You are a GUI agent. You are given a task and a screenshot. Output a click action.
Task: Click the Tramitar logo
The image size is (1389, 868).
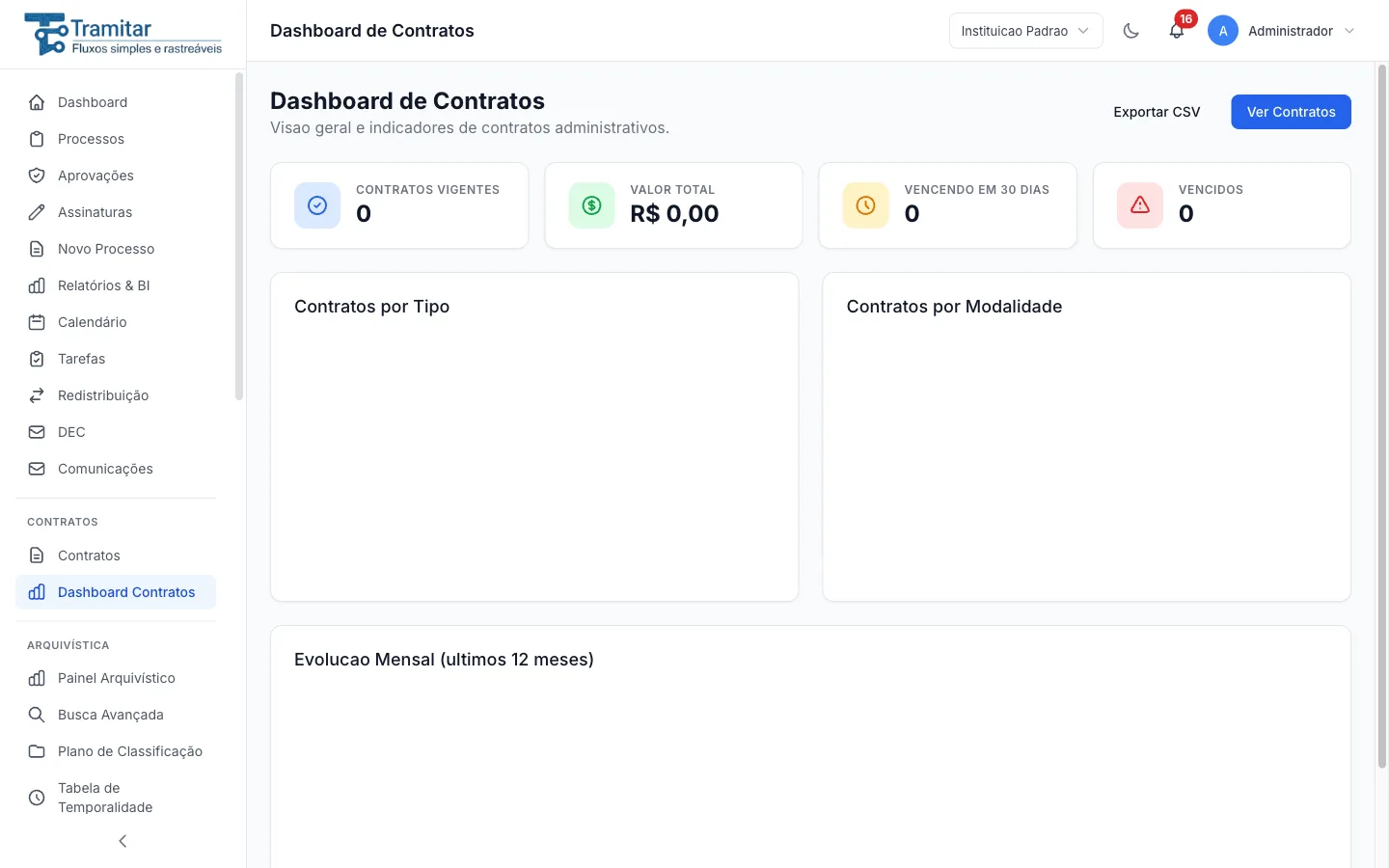pos(123,34)
